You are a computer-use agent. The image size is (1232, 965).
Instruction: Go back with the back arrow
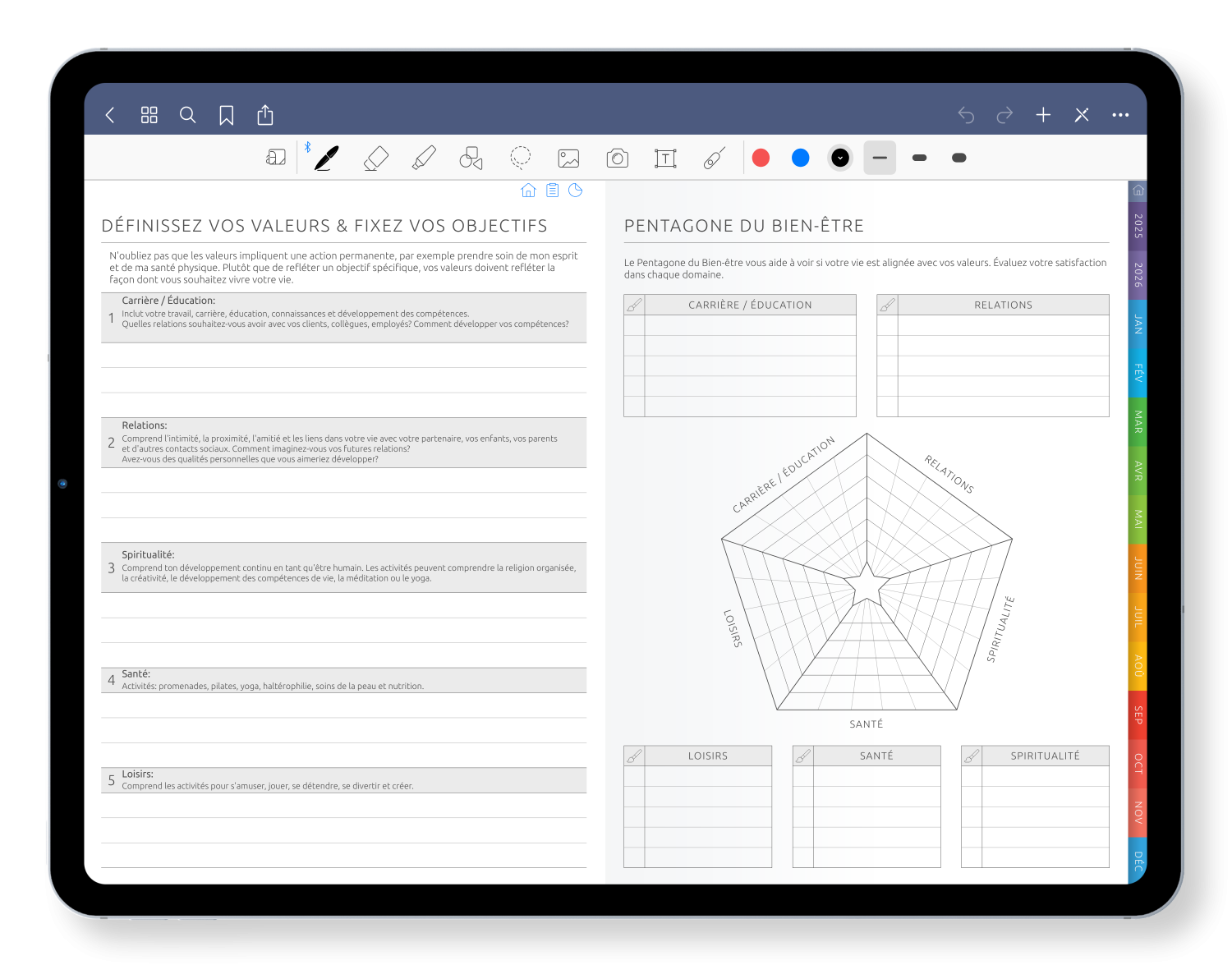(x=110, y=115)
